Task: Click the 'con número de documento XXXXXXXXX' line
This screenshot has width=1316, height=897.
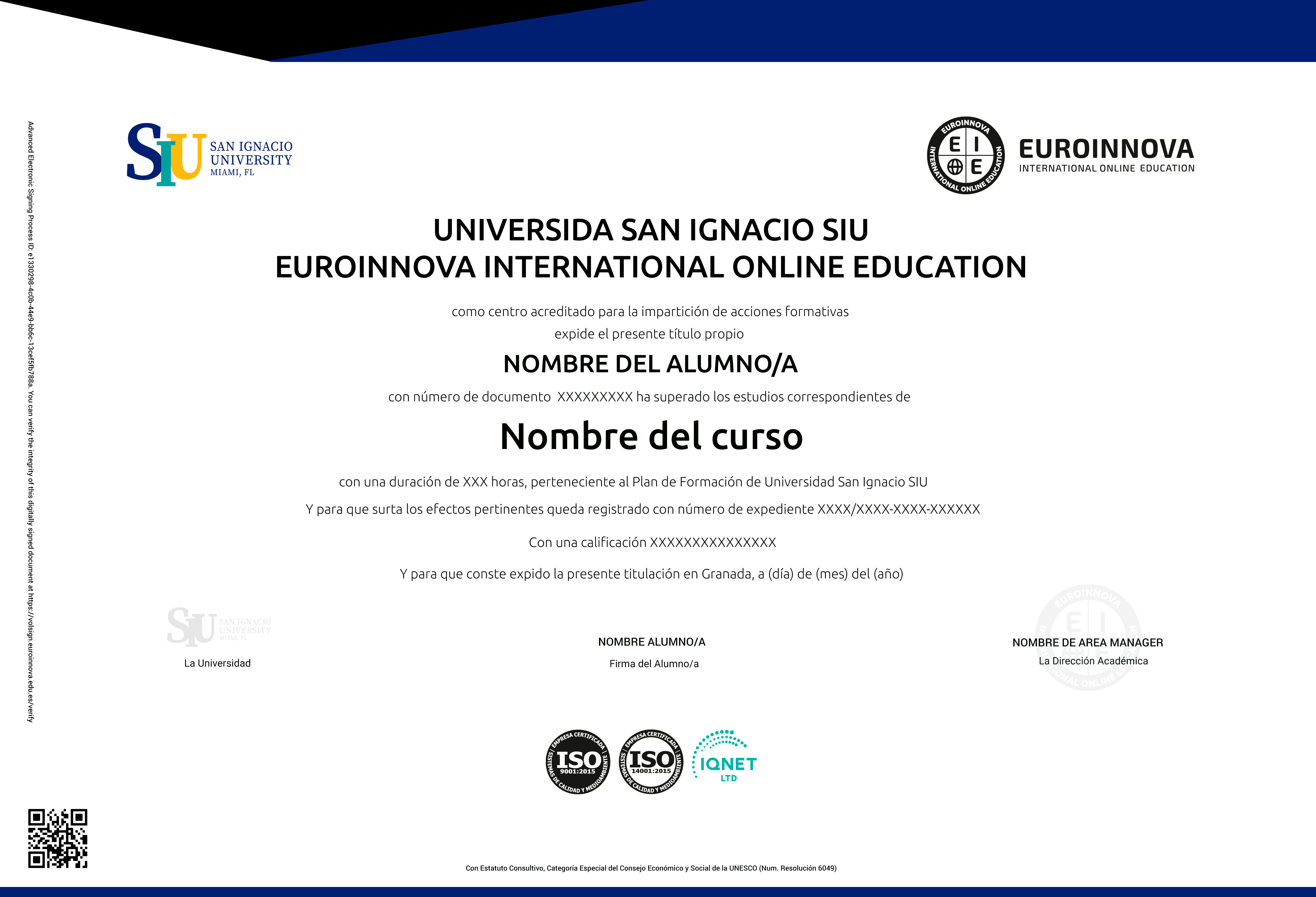Action: point(649,397)
